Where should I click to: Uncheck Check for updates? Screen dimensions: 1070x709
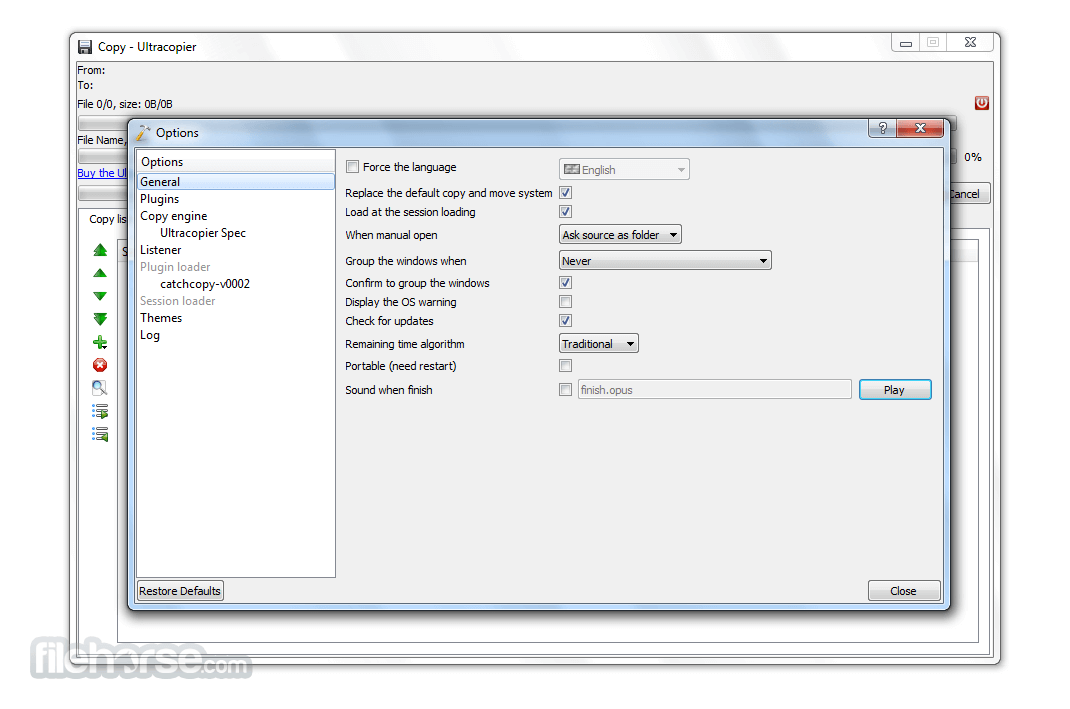tap(565, 321)
